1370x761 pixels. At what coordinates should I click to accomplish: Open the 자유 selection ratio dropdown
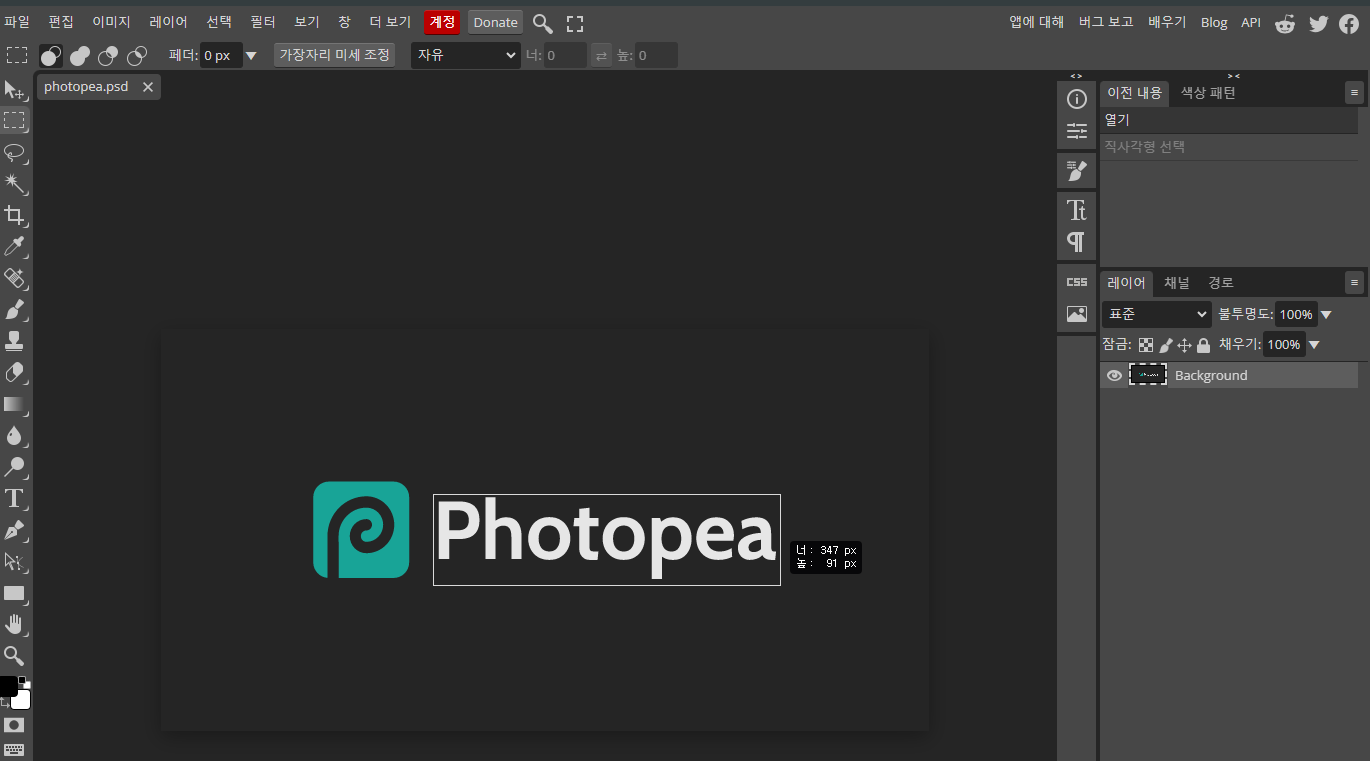pos(466,56)
